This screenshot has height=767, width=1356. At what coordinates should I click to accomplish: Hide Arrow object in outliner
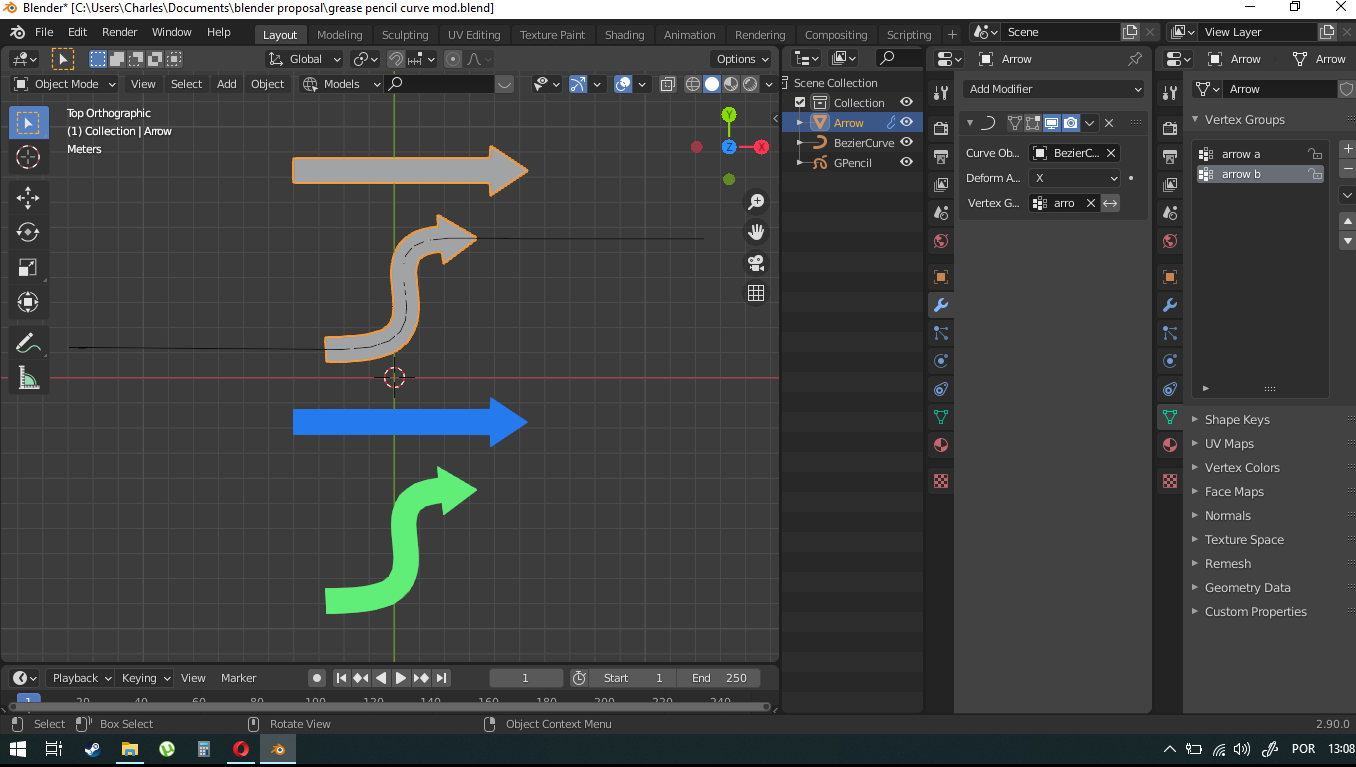click(907, 122)
